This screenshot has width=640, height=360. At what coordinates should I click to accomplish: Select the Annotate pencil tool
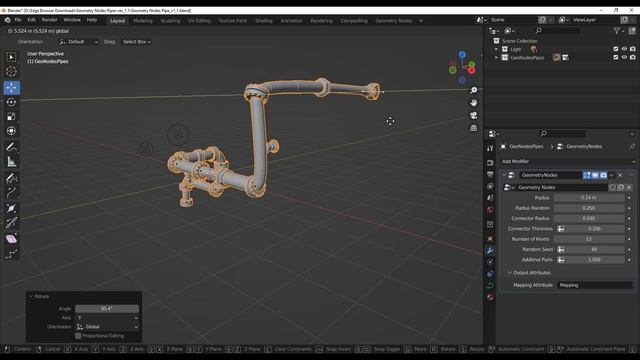click(x=11, y=147)
